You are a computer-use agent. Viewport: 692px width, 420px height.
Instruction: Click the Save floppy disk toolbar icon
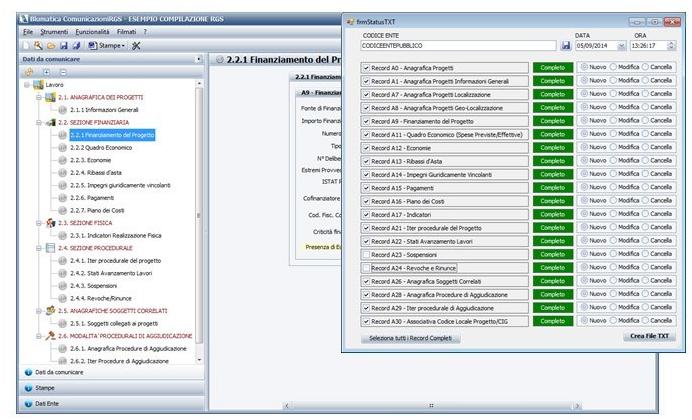click(62, 46)
